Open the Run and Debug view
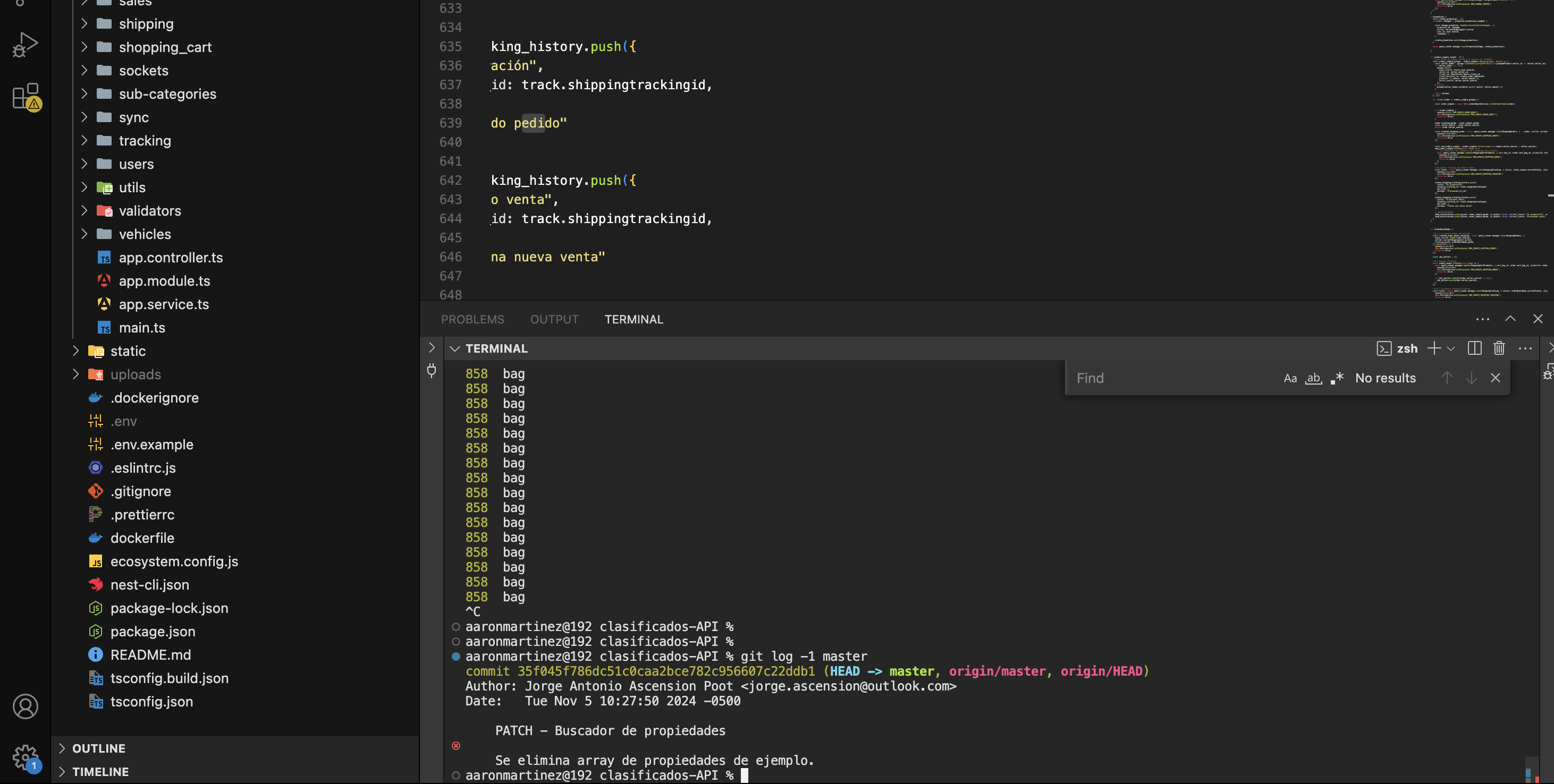 (x=25, y=45)
